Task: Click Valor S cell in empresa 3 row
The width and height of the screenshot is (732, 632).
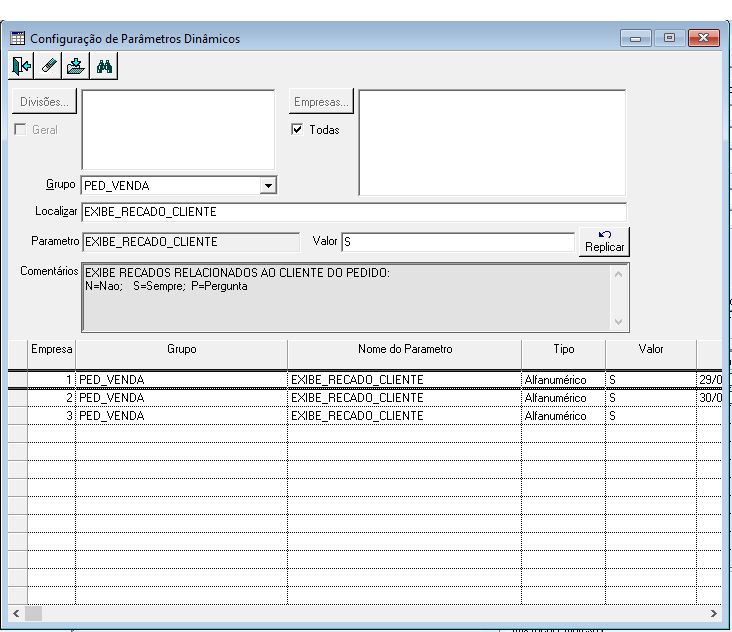Action: point(651,416)
